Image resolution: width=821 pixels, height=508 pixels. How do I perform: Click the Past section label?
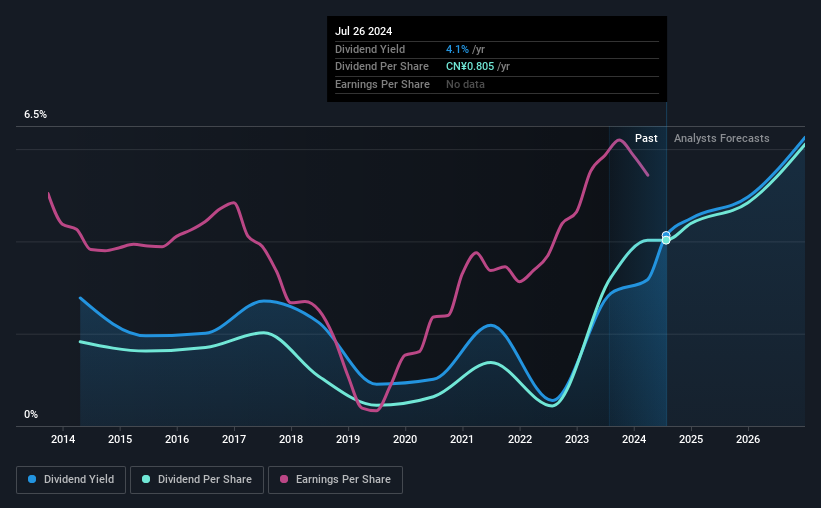point(646,138)
